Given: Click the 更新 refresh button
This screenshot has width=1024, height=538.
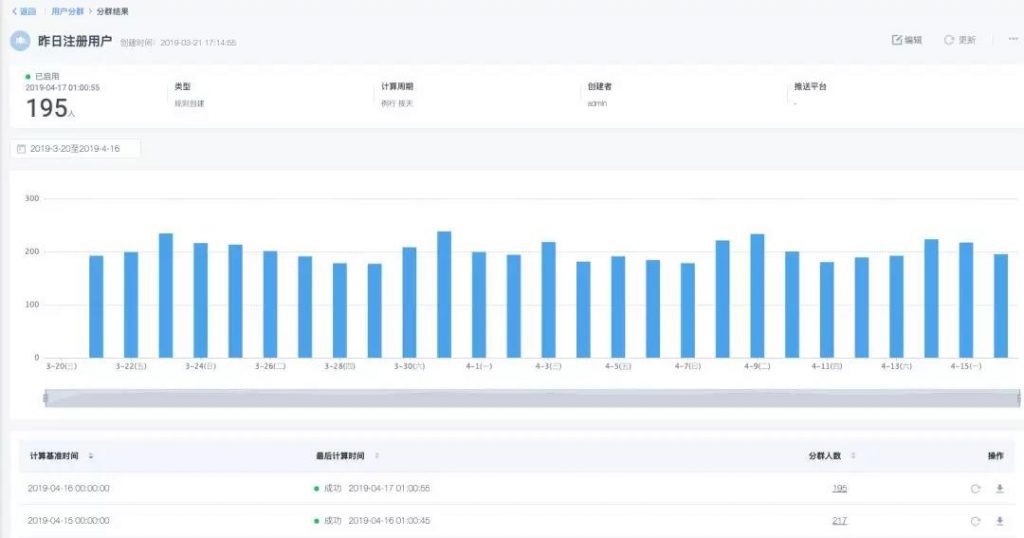Looking at the screenshot, I should [x=959, y=40].
